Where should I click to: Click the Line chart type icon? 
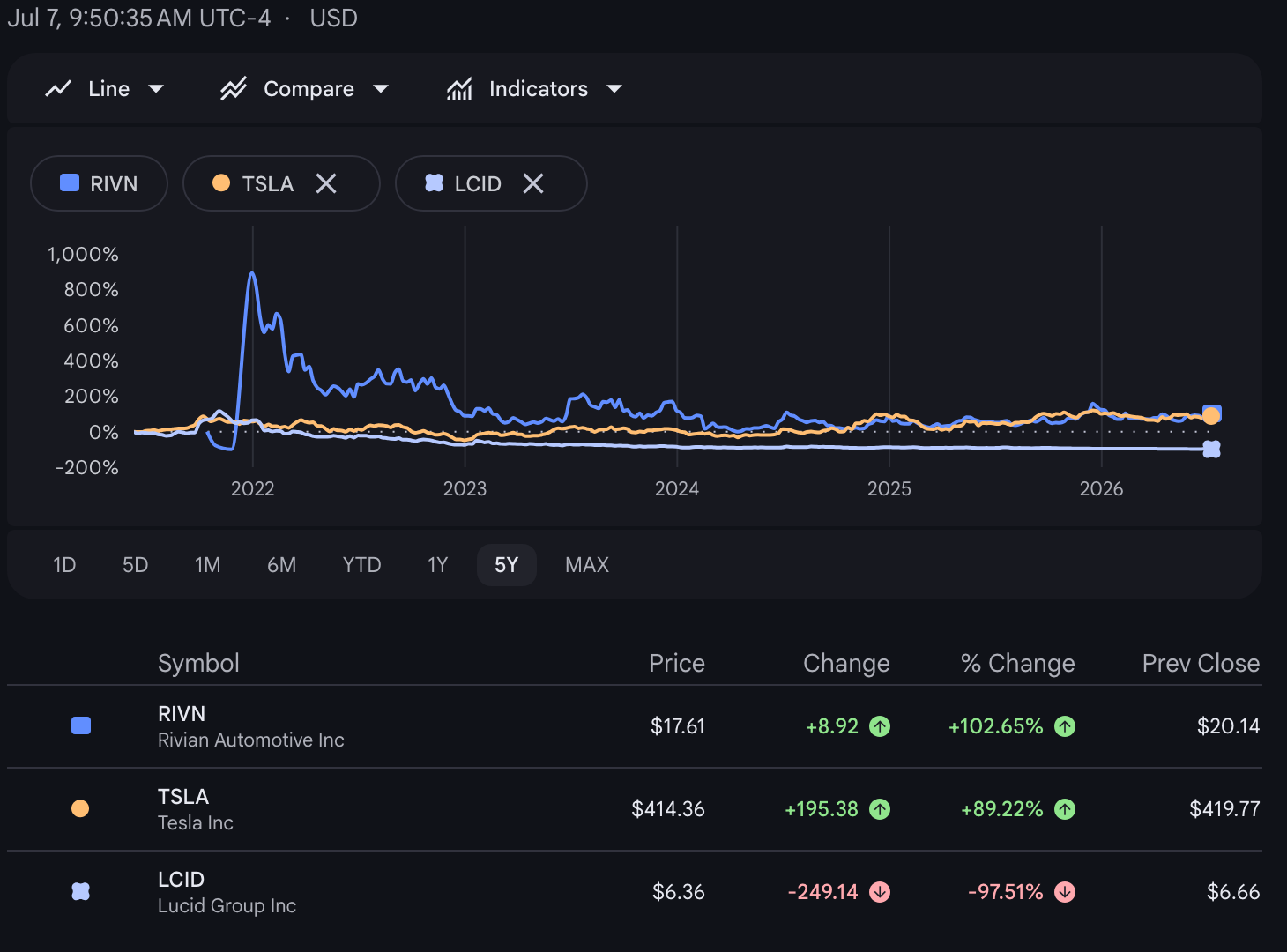click(x=58, y=89)
